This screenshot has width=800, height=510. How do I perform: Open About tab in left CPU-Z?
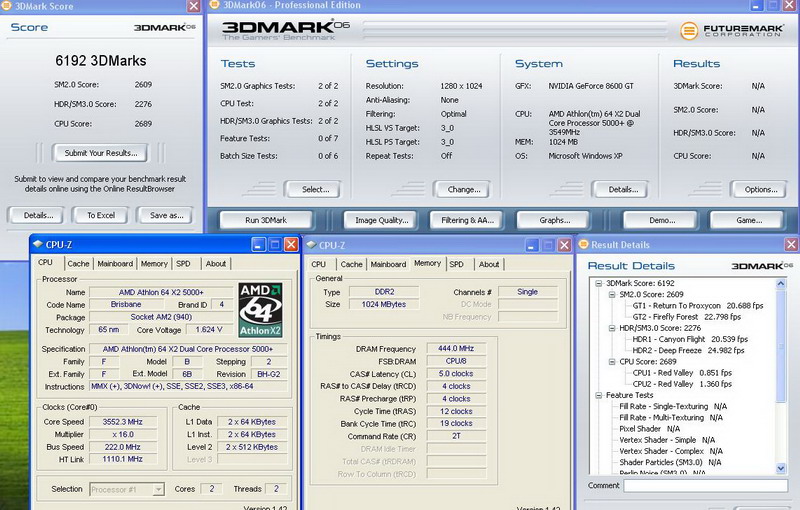pyautogui.click(x=216, y=264)
